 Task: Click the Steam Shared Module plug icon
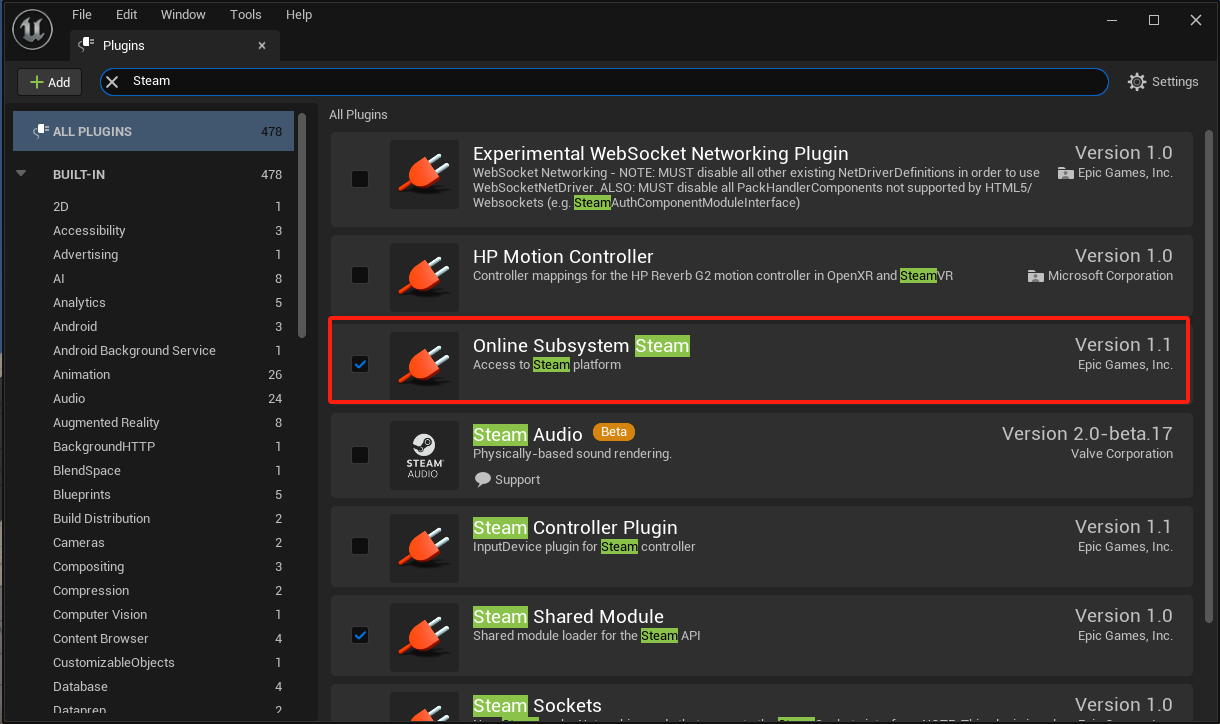[424, 636]
